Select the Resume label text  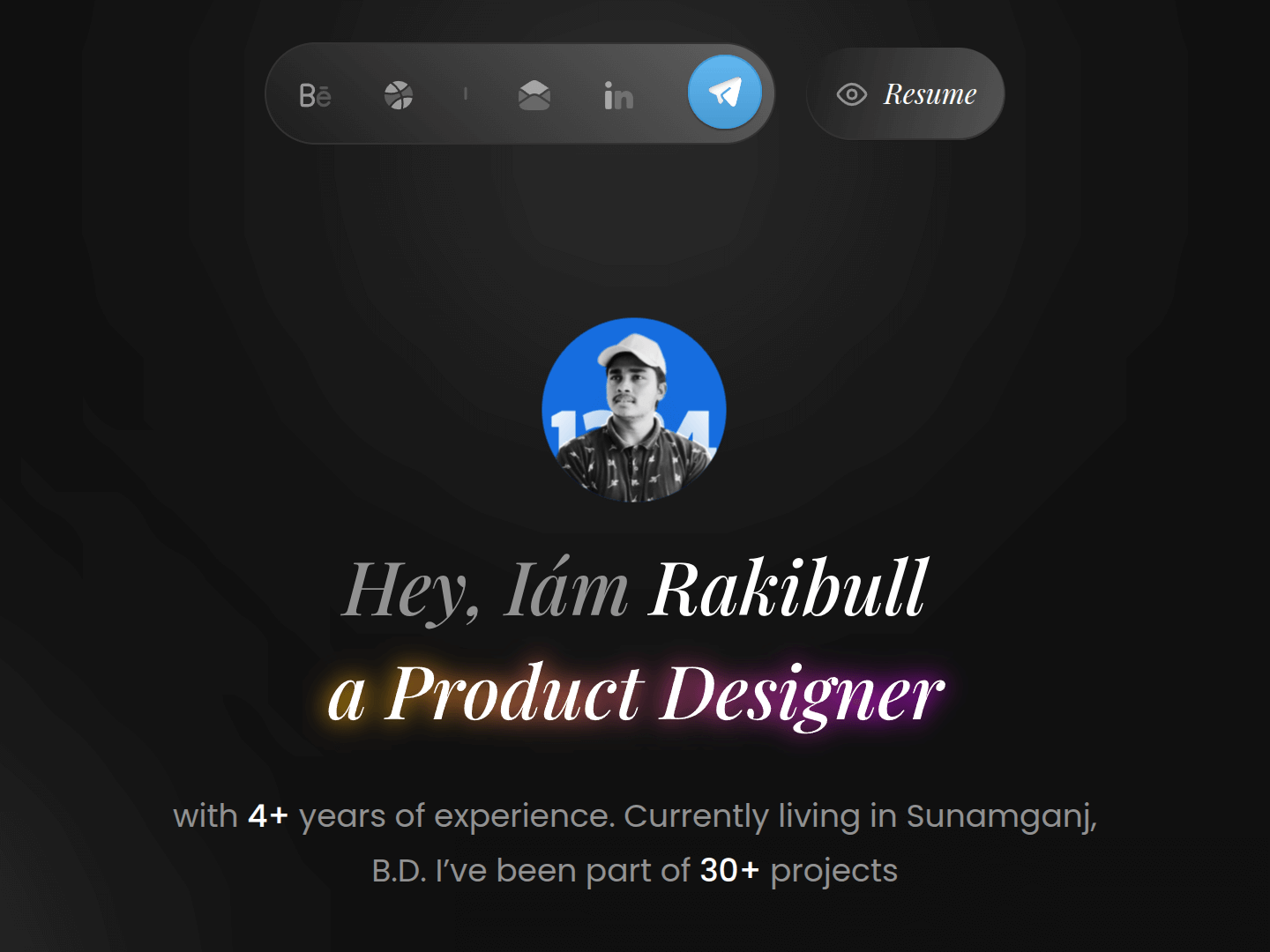pyautogui.click(x=930, y=94)
